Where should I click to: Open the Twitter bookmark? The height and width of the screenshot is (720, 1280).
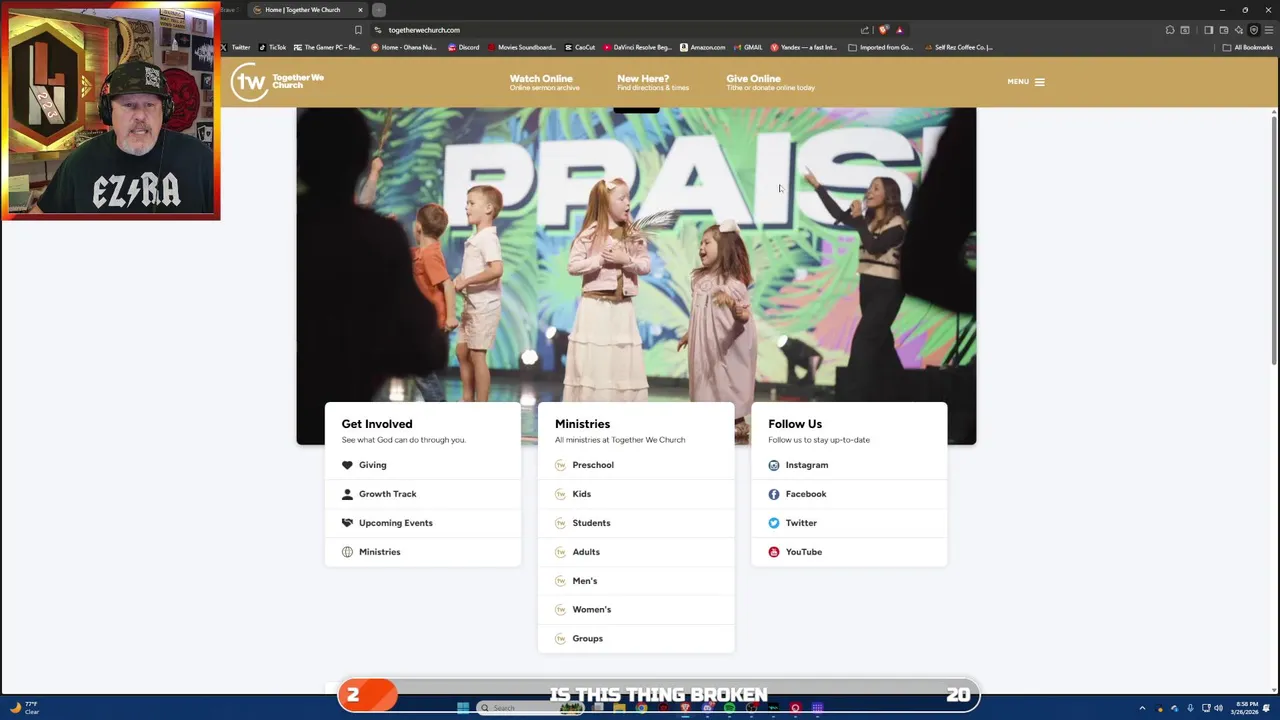(235, 47)
